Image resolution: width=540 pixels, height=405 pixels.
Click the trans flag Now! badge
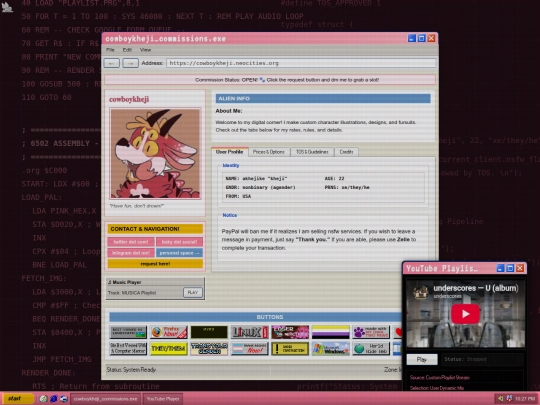tap(250, 349)
